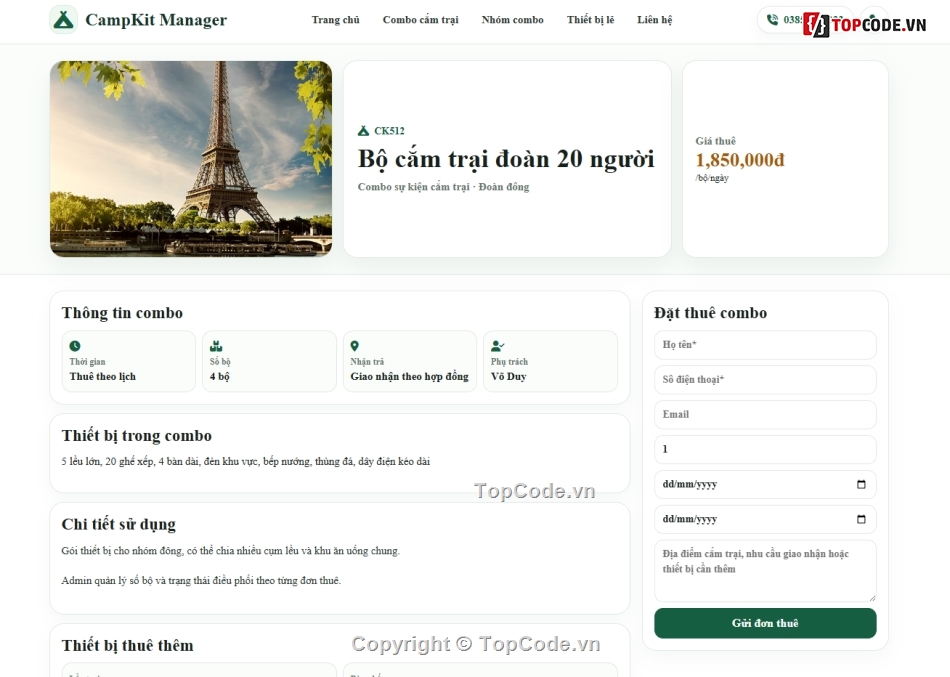Go to Combo cắm trại menu

420,19
